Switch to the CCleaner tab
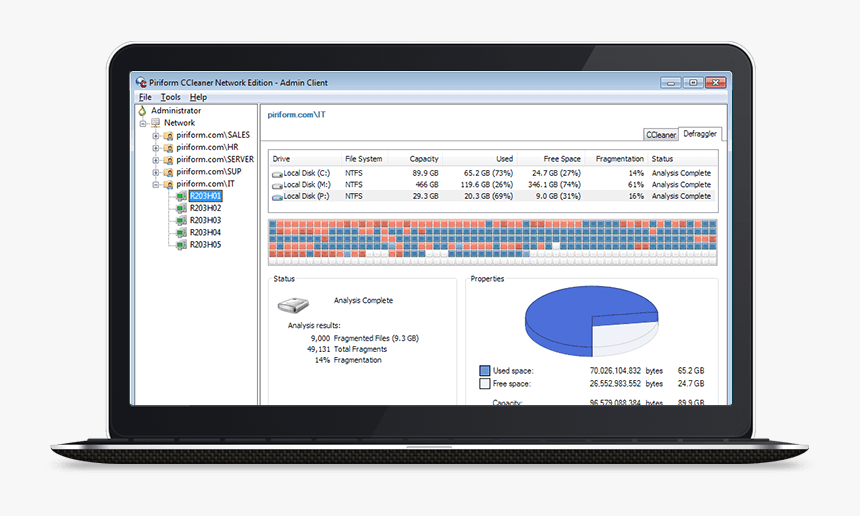Screen dimensions: 860x516 (x=661, y=134)
